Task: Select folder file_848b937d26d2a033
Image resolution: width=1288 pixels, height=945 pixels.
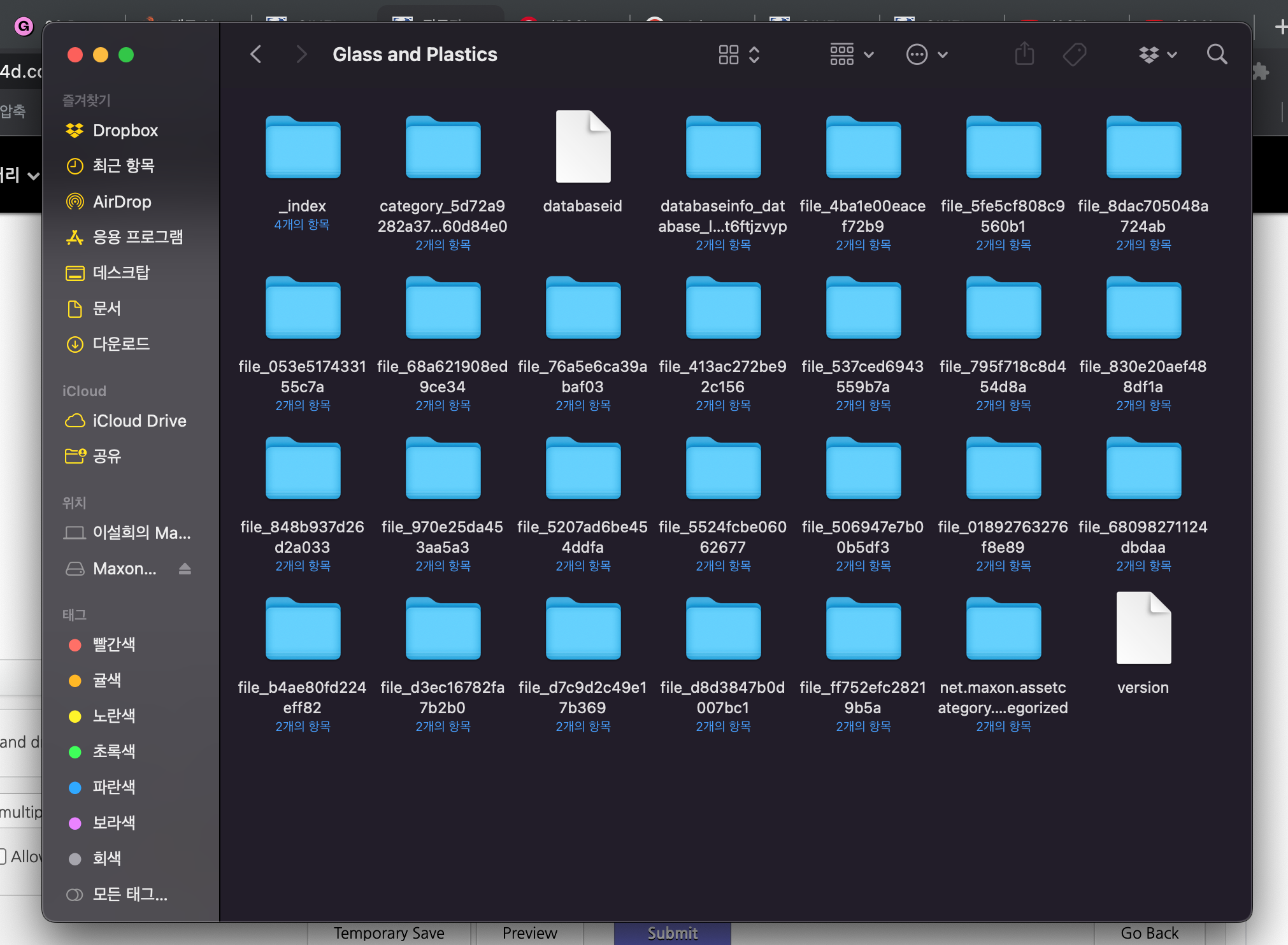Action: tap(303, 469)
